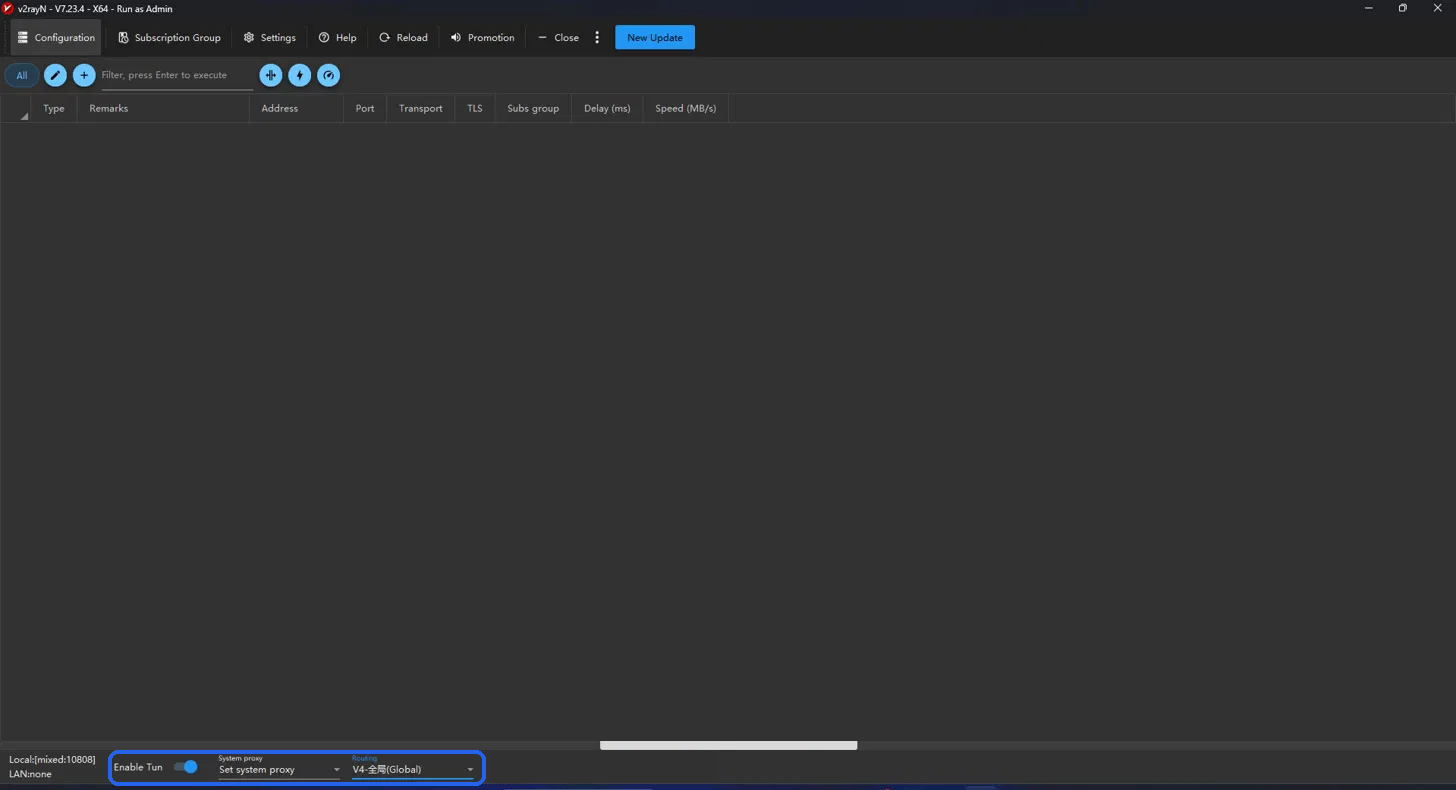The image size is (1456, 790).
Task: Sort by the Transport column header
Action: [x=420, y=108]
